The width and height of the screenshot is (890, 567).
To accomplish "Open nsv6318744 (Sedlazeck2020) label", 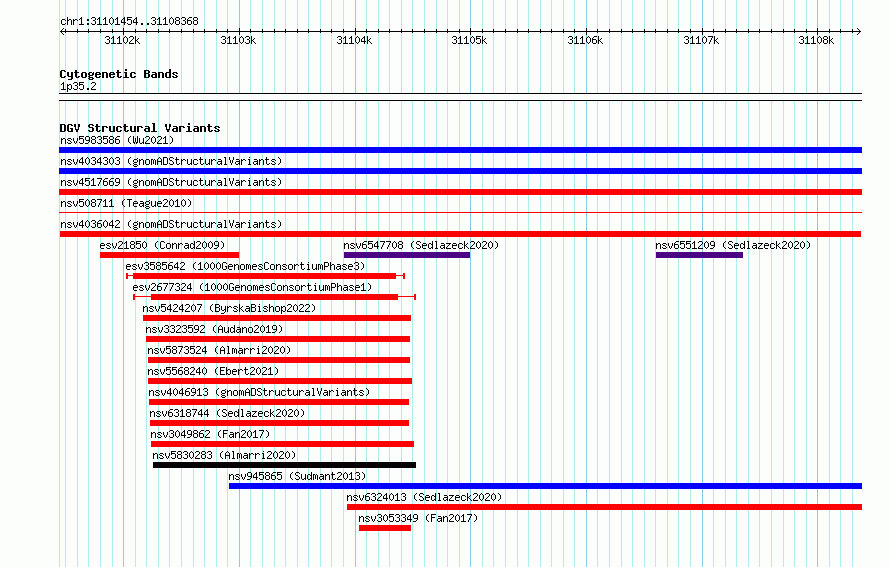I will (x=227, y=413).
